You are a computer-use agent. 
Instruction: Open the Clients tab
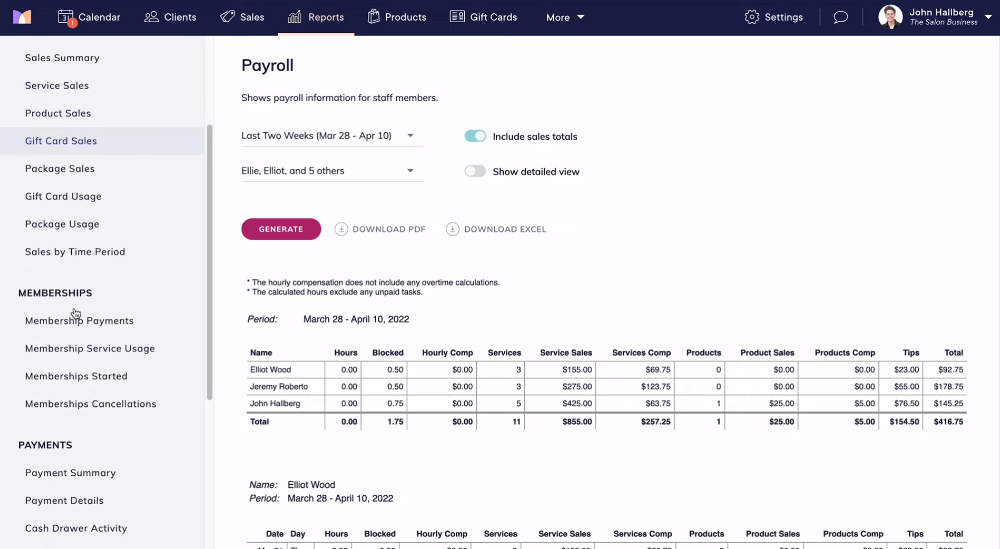170,18
